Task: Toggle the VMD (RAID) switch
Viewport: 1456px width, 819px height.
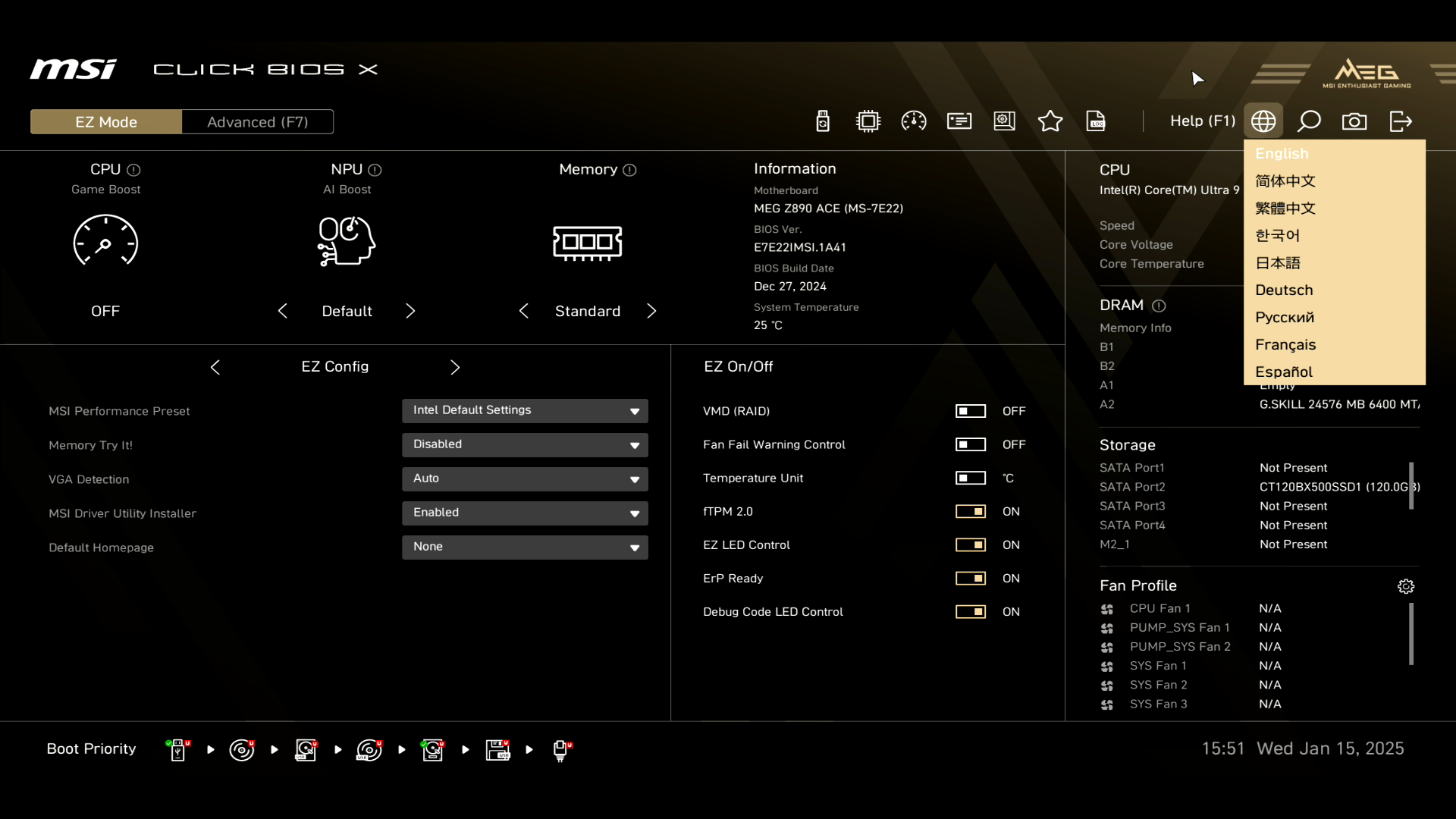Action: 971,411
